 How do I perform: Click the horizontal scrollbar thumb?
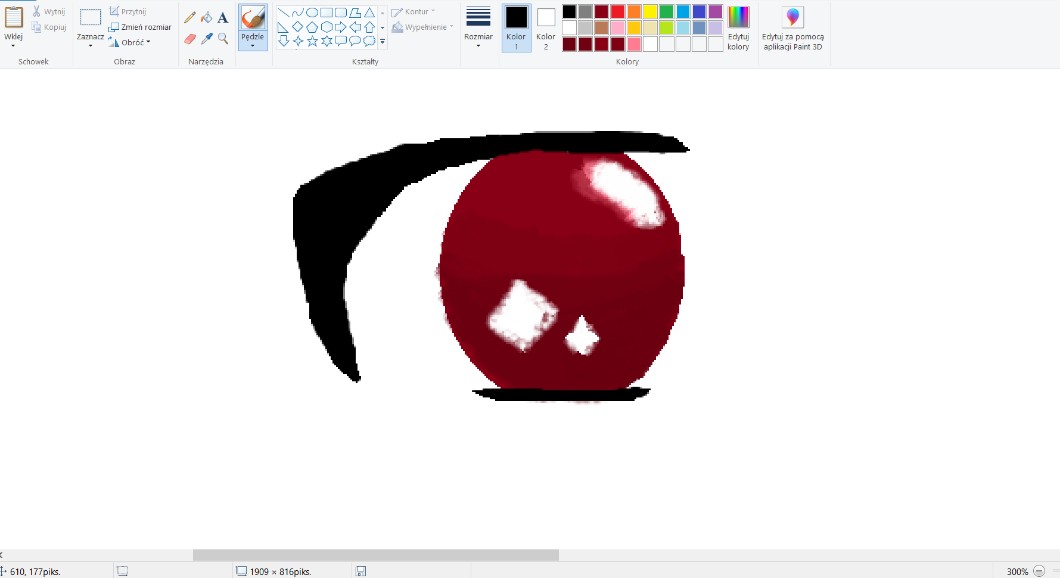tap(375, 555)
